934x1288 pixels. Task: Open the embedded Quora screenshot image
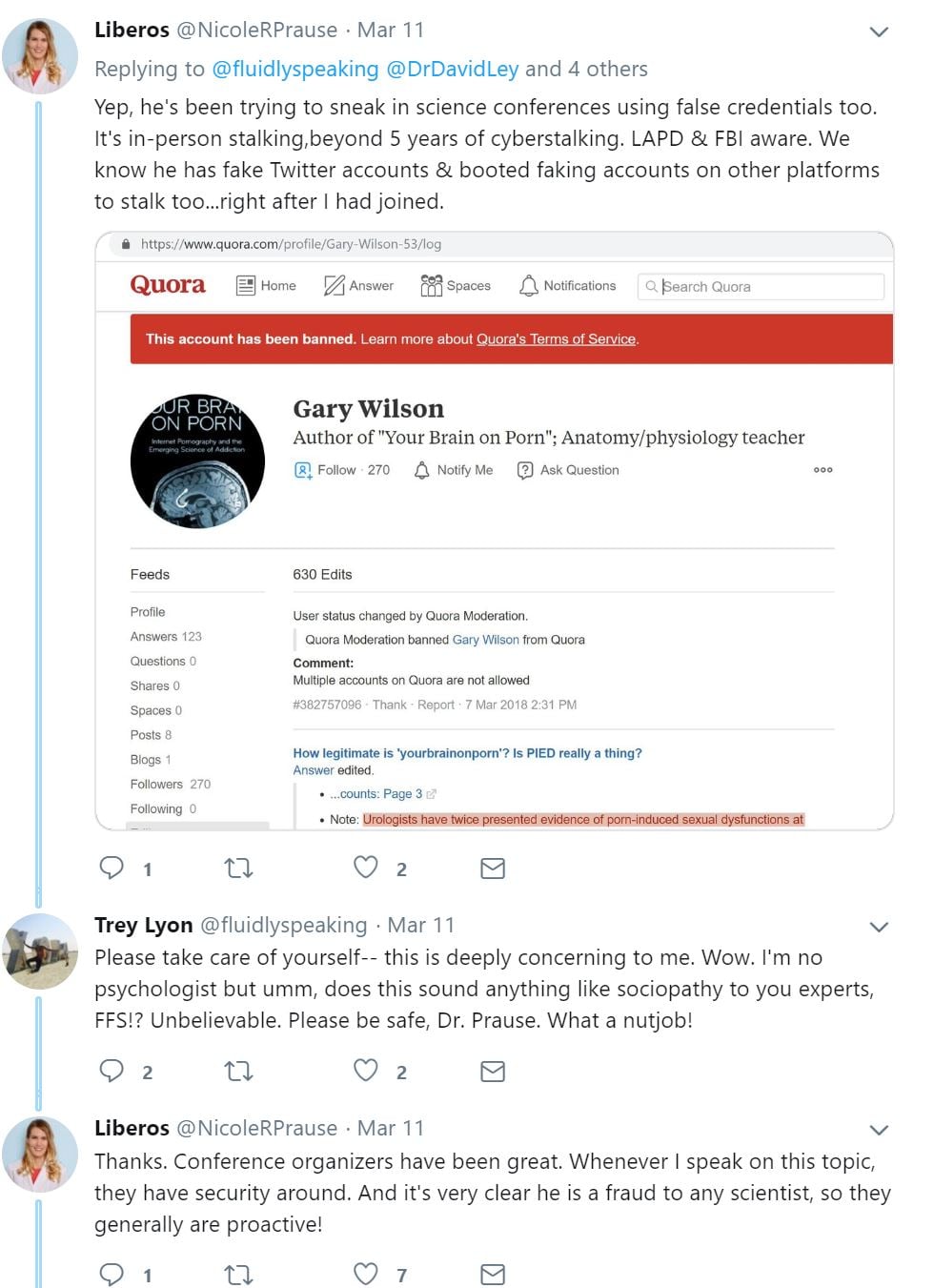(494, 530)
